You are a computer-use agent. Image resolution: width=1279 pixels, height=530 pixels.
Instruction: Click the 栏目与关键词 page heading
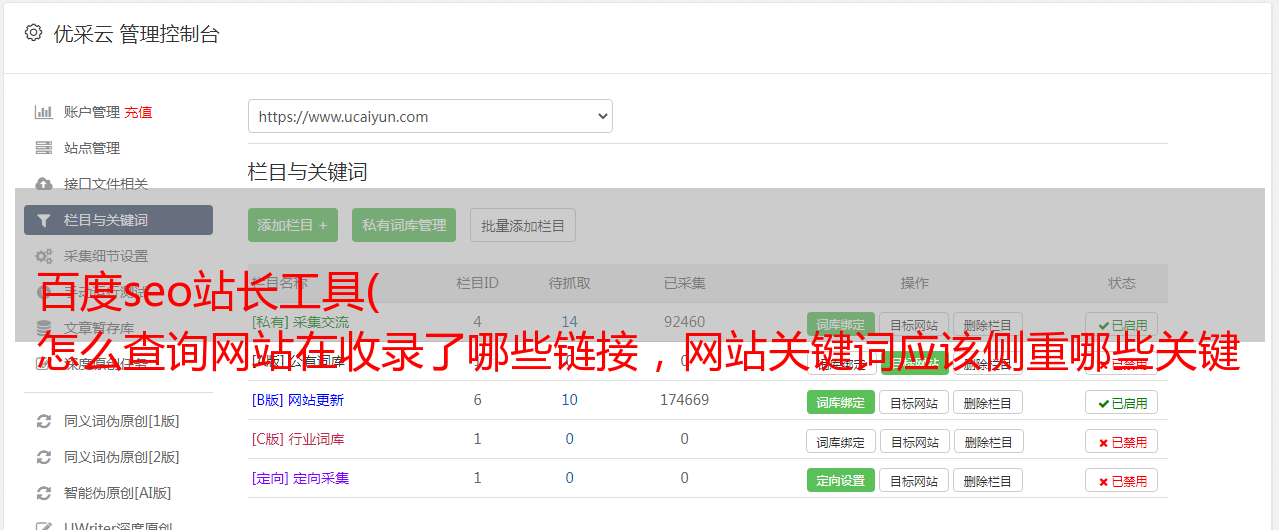(x=308, y=172)
